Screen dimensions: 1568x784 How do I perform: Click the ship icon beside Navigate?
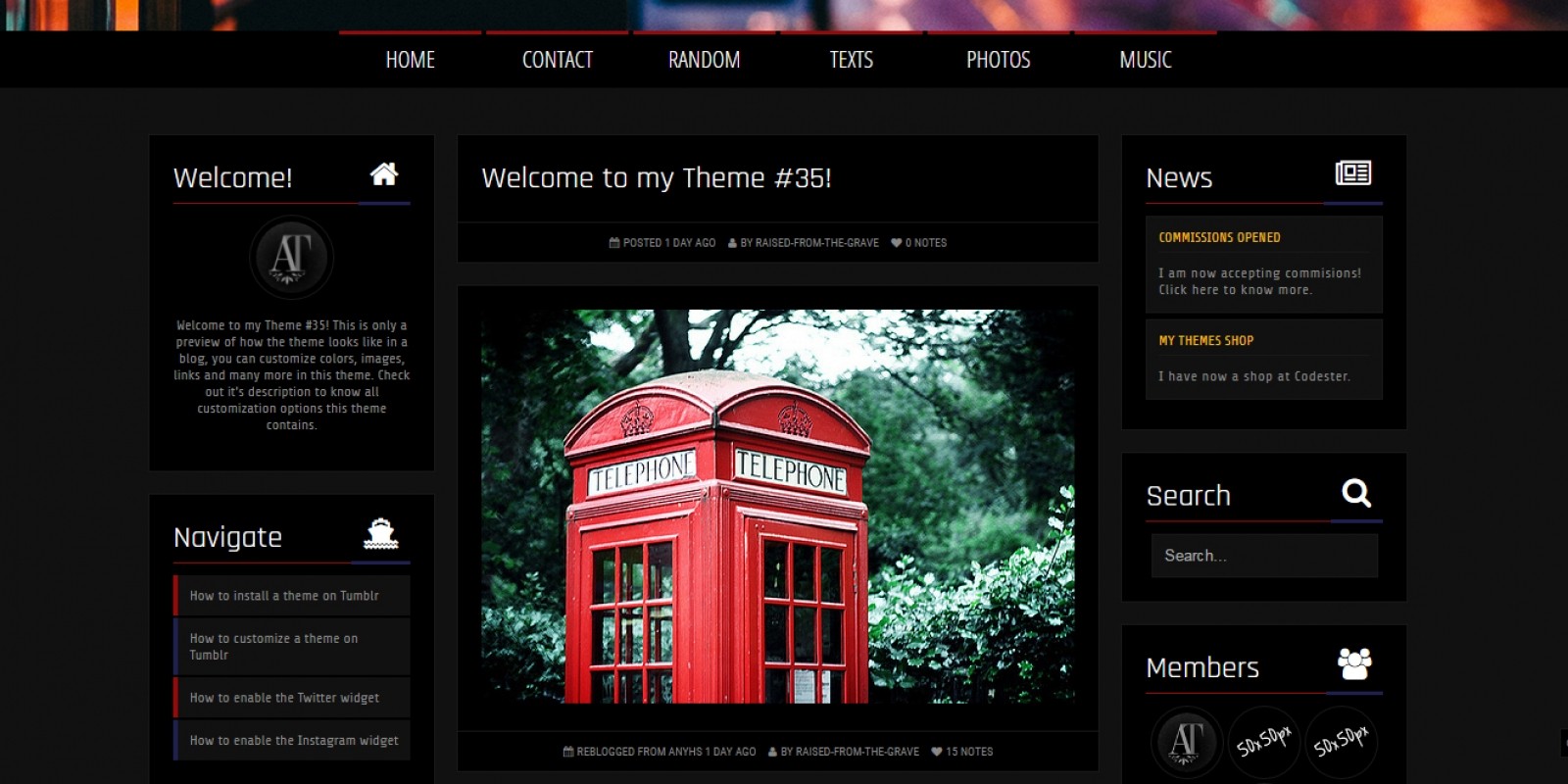(x=381, y=533)
